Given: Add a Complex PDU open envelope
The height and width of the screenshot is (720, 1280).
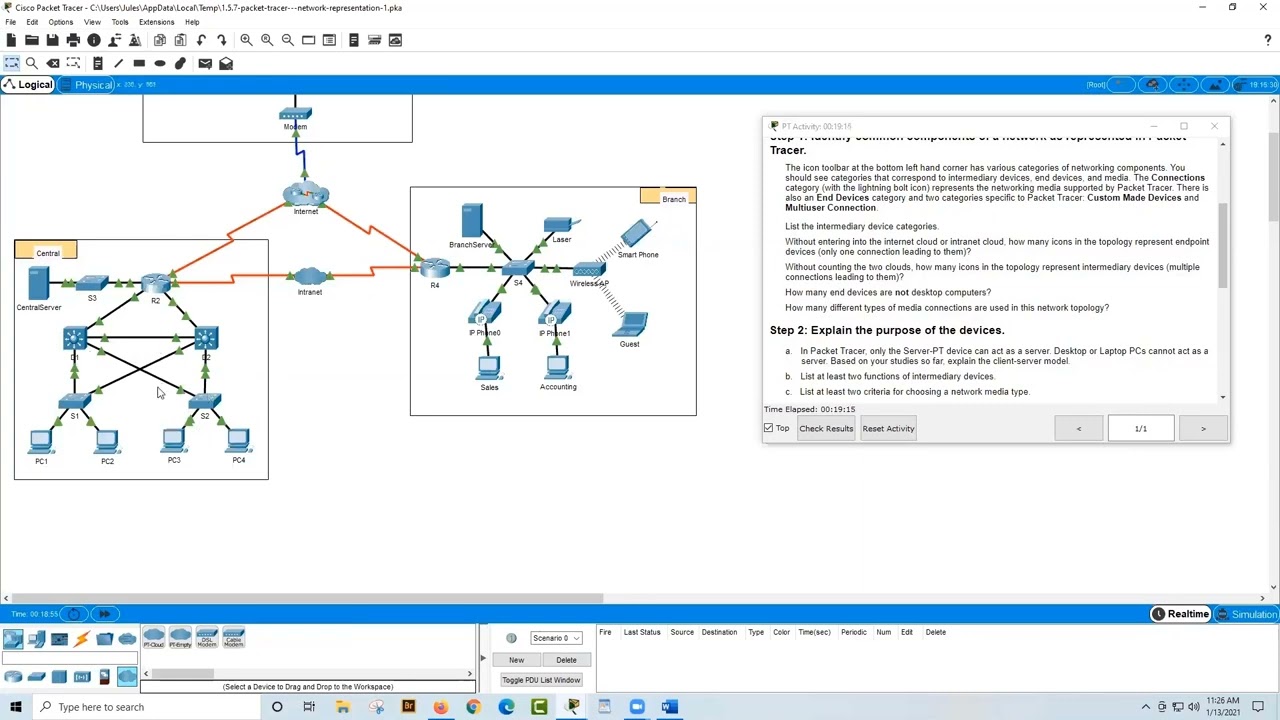Looking at the screenshot, I should (x=226, y=63).
